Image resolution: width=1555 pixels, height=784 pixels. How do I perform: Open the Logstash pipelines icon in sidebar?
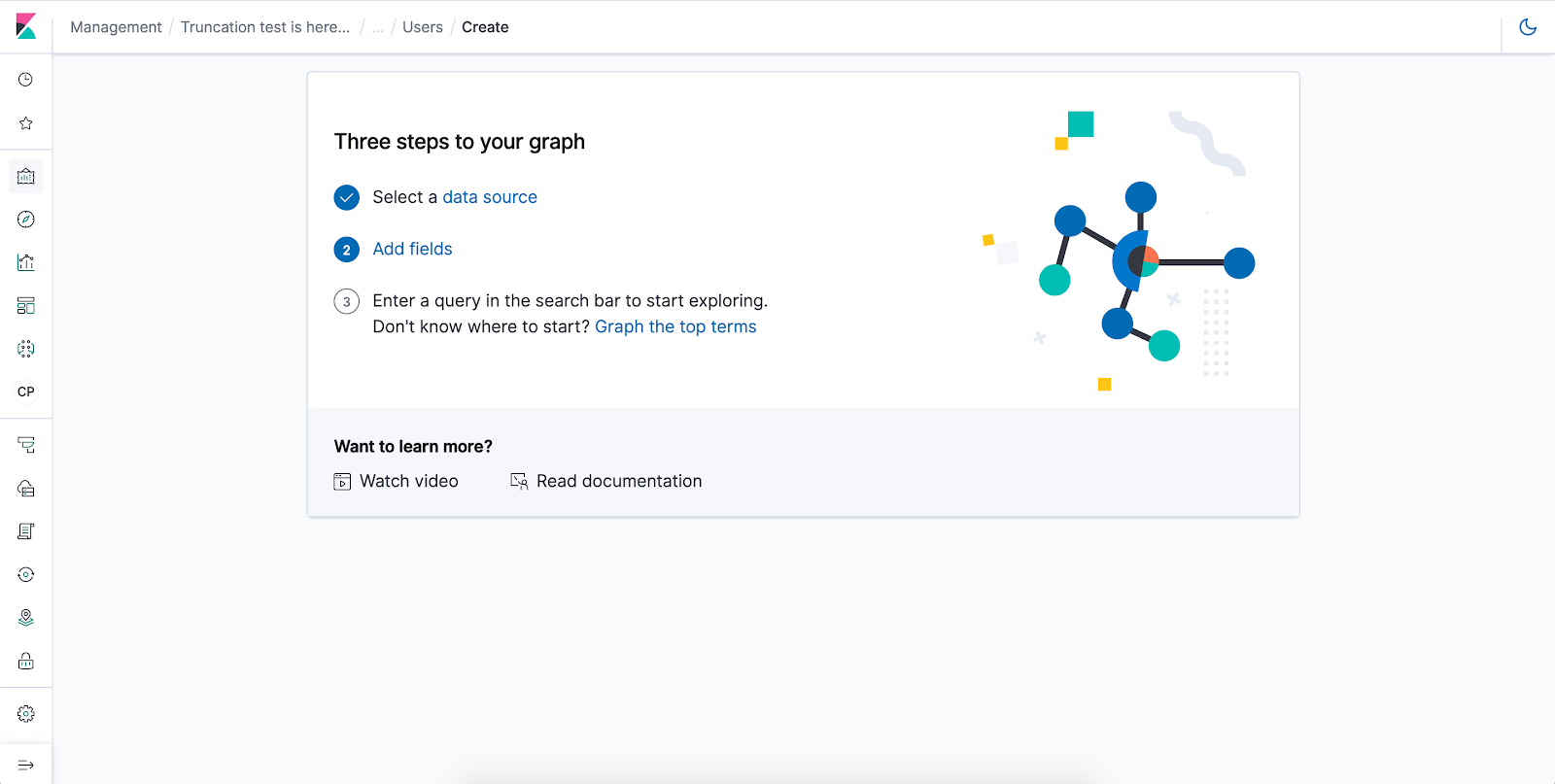(x=26, y=445)
